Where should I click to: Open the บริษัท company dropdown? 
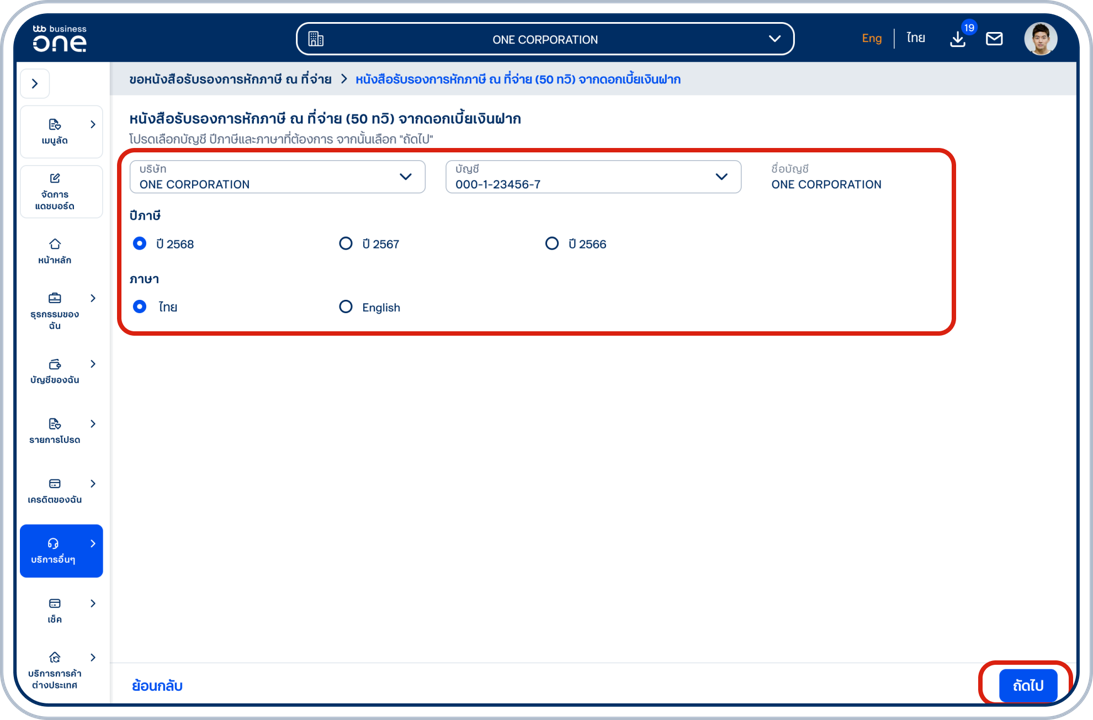click(x=277, y=177)
